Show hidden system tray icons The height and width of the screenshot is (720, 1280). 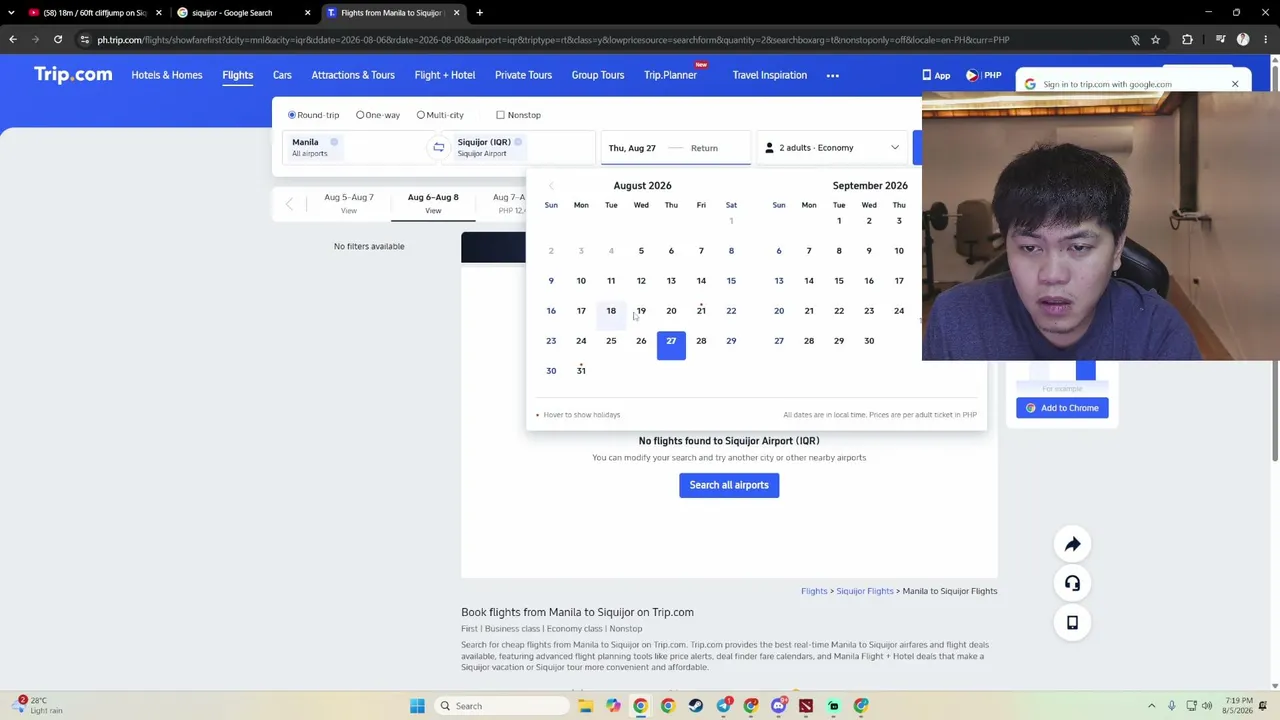click(1151, 706)
